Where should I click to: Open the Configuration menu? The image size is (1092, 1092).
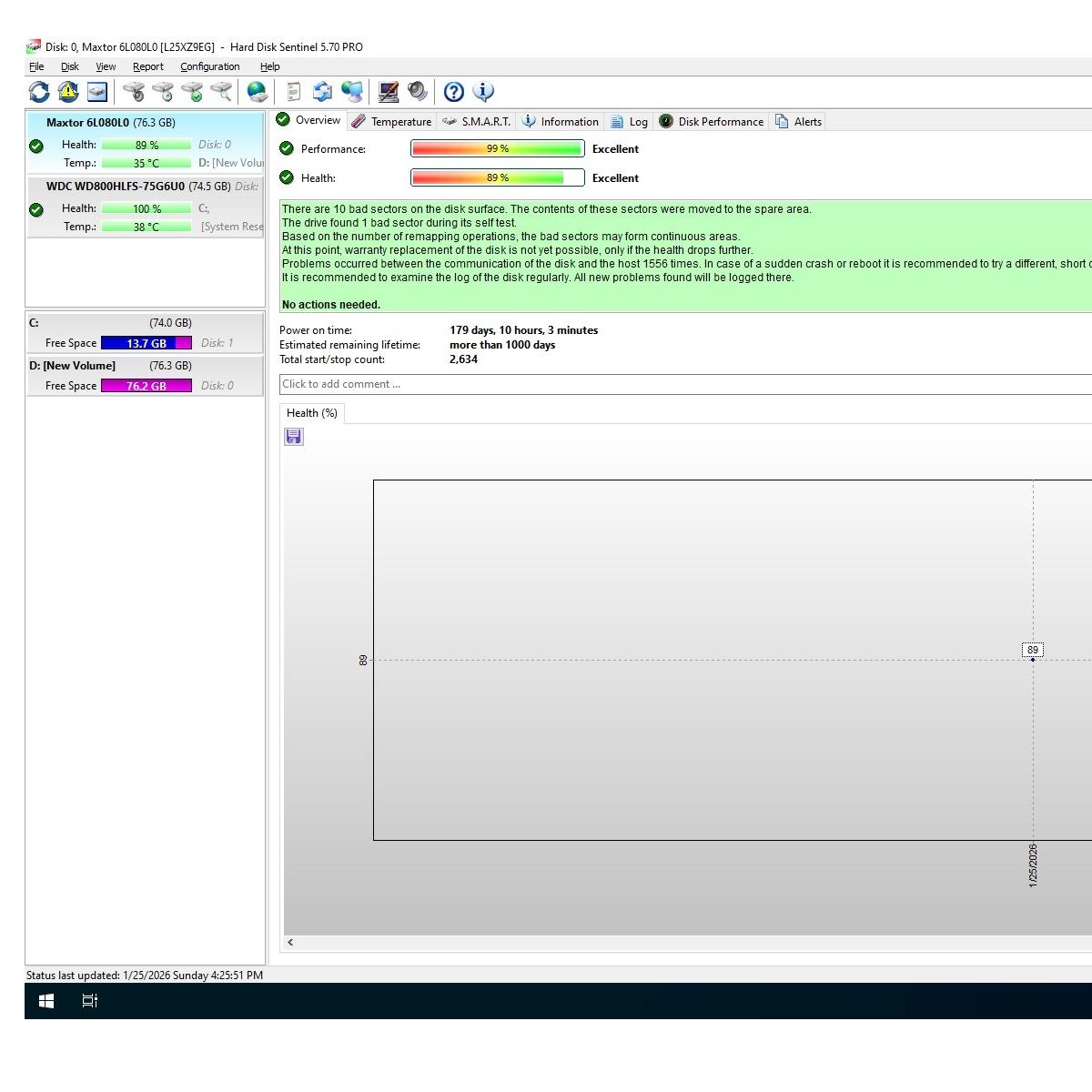209,66
